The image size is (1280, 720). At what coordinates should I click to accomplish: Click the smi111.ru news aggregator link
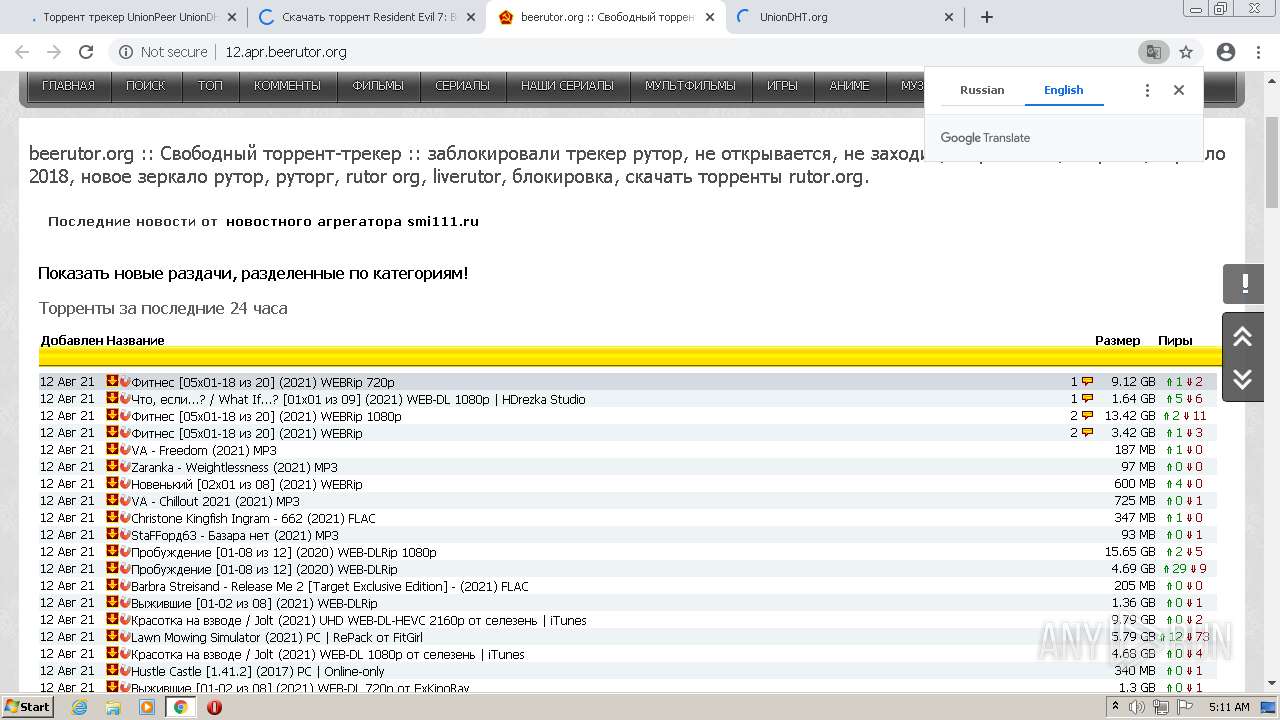click(x=352, y=221)
